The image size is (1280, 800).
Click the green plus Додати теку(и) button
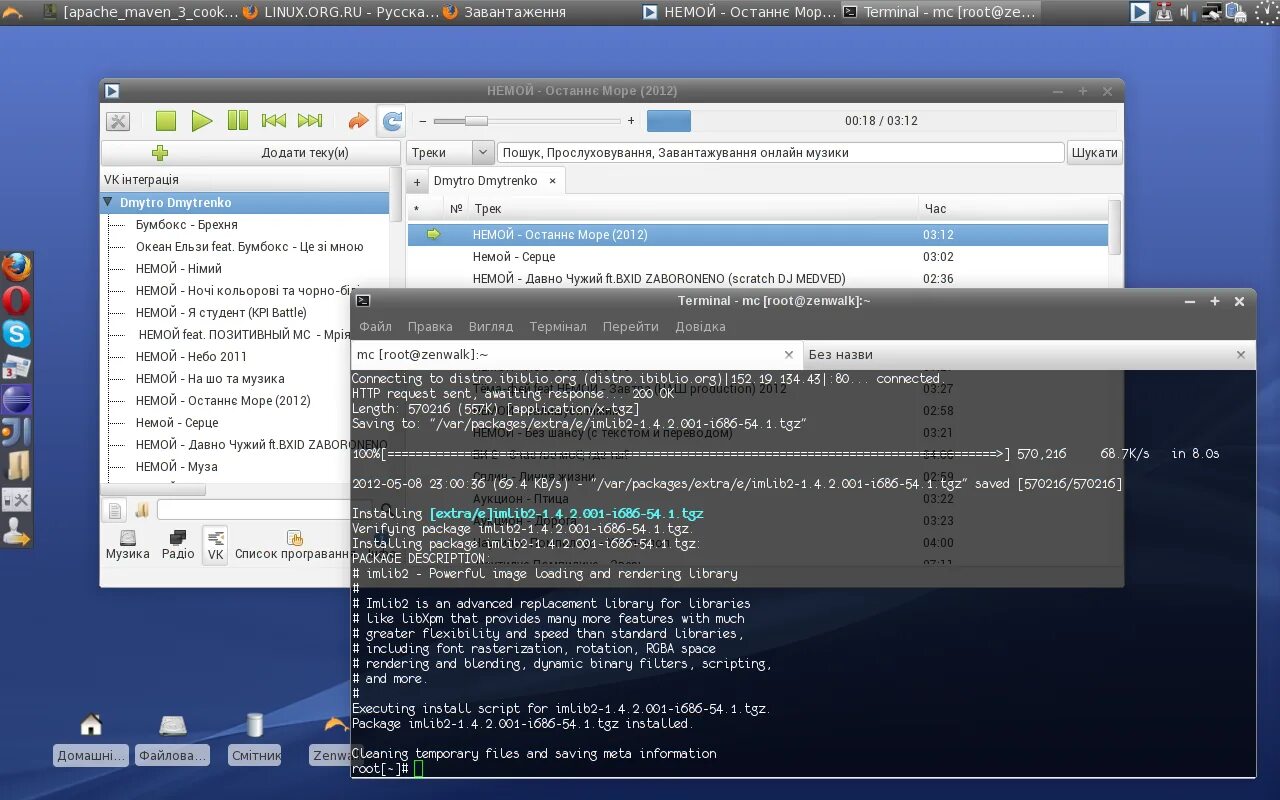(251, 153)
